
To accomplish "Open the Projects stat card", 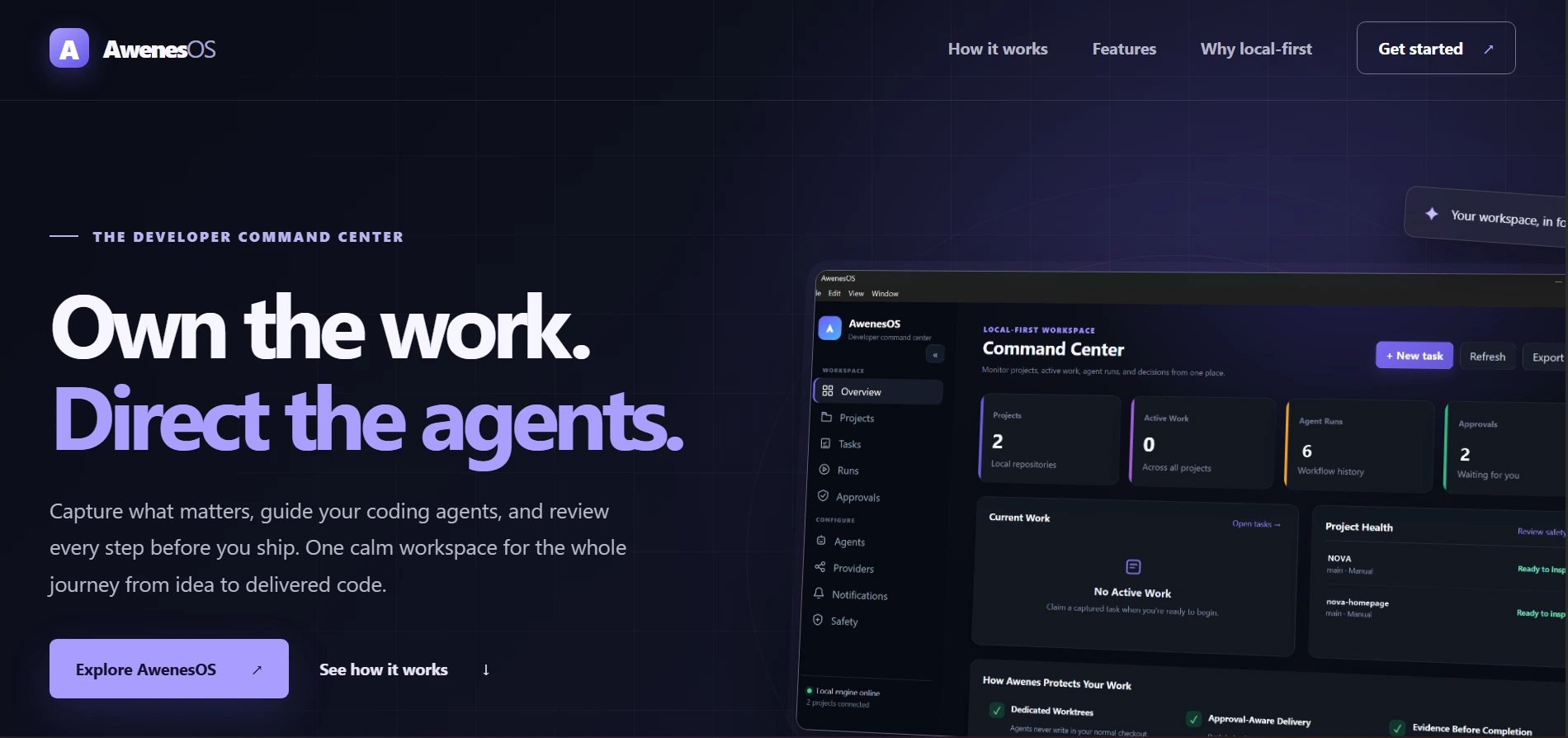I will click(1050, 440).
